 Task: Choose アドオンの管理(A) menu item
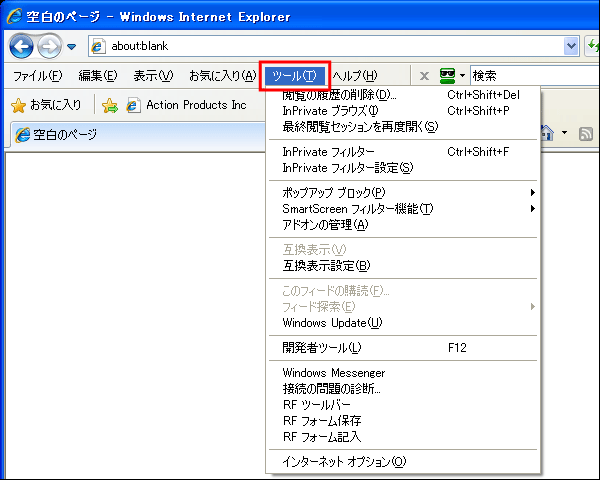(403, 225)
